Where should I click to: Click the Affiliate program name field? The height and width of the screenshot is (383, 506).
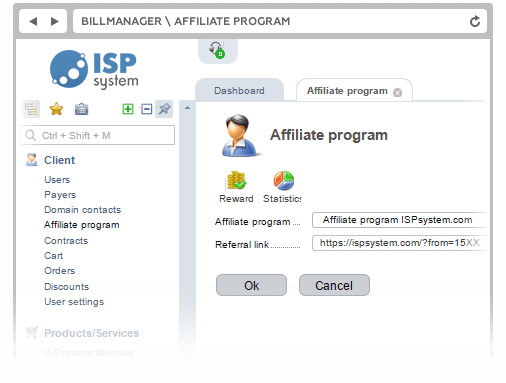[399, 220]
